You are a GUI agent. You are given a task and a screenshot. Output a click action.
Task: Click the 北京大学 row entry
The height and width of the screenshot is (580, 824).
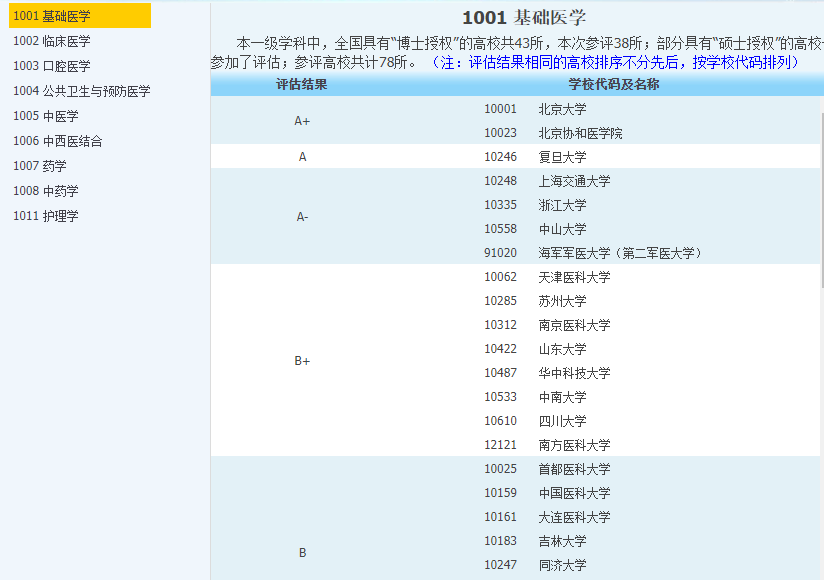point(562,109)
